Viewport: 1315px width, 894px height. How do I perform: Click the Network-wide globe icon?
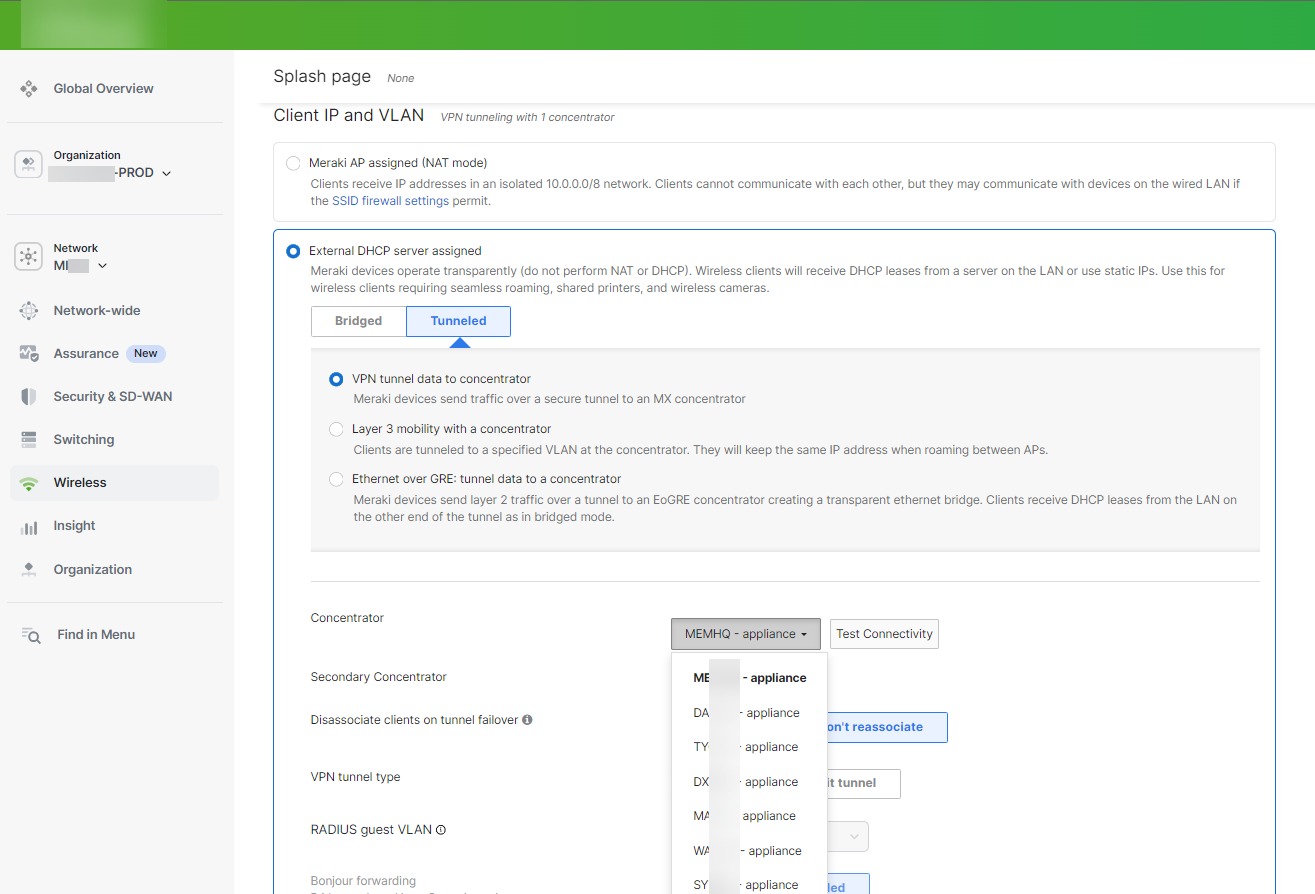[29, 311]
